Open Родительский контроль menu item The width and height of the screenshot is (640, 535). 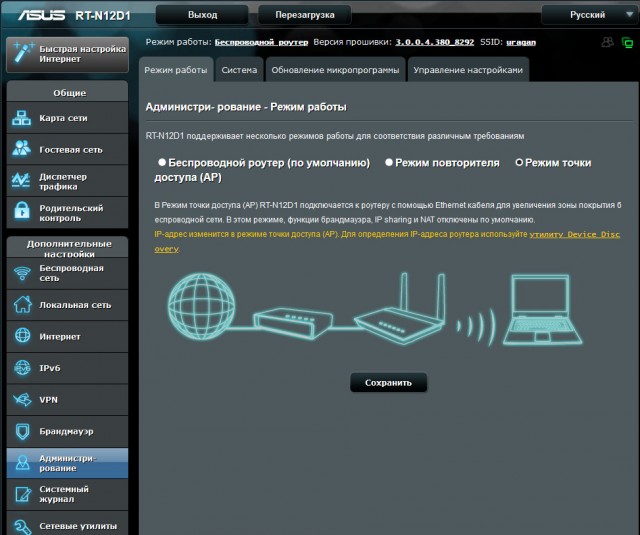coord(67,213)
